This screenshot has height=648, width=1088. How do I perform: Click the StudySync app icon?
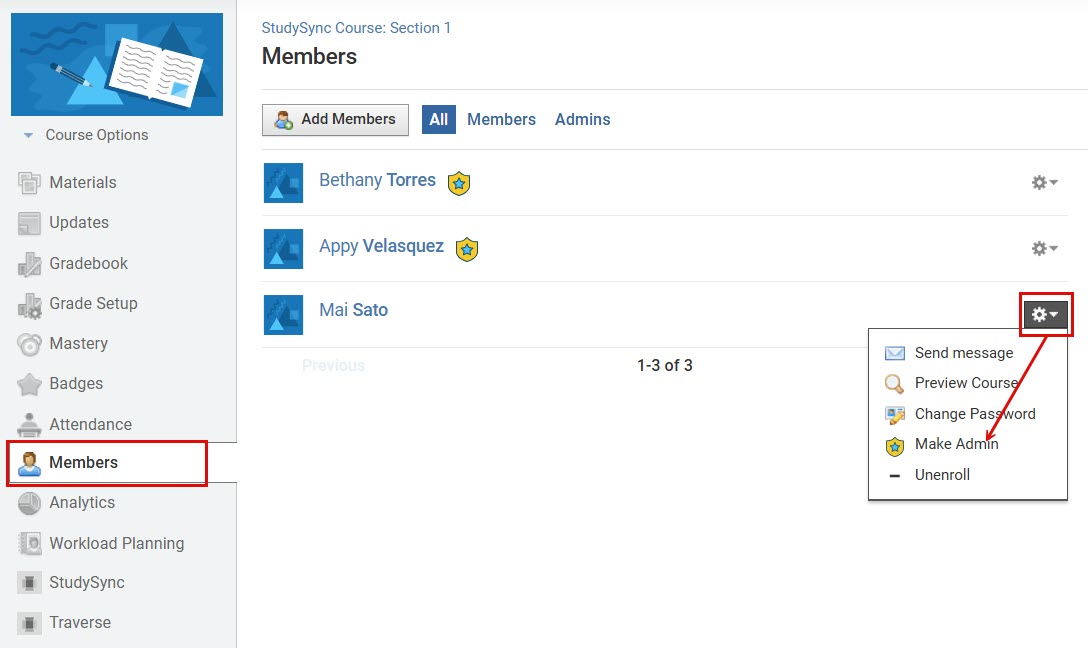(x=29, y=583)
